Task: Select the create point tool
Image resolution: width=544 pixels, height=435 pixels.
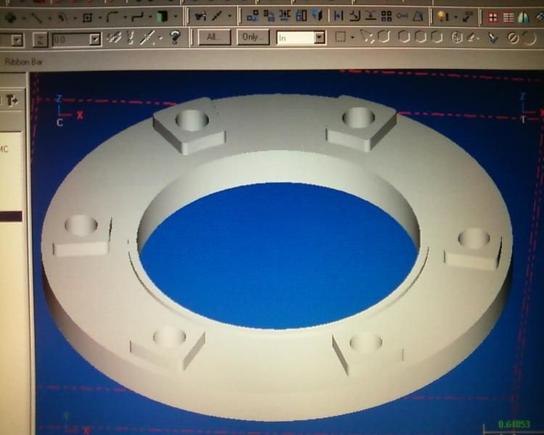Action: (10, 17)
